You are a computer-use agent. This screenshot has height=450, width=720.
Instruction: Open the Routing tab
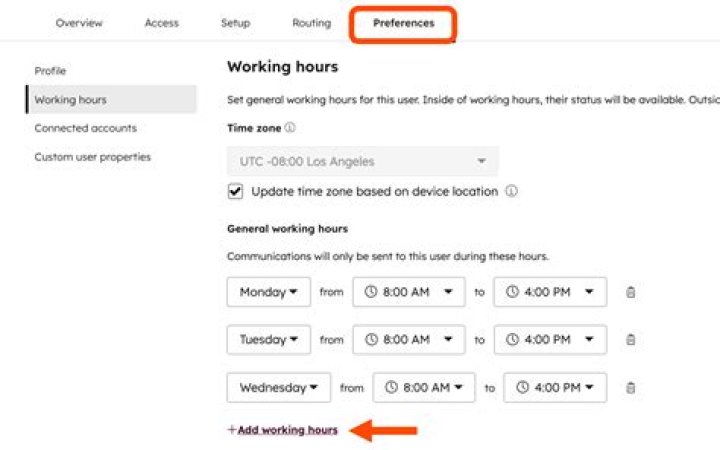[312, 23]
